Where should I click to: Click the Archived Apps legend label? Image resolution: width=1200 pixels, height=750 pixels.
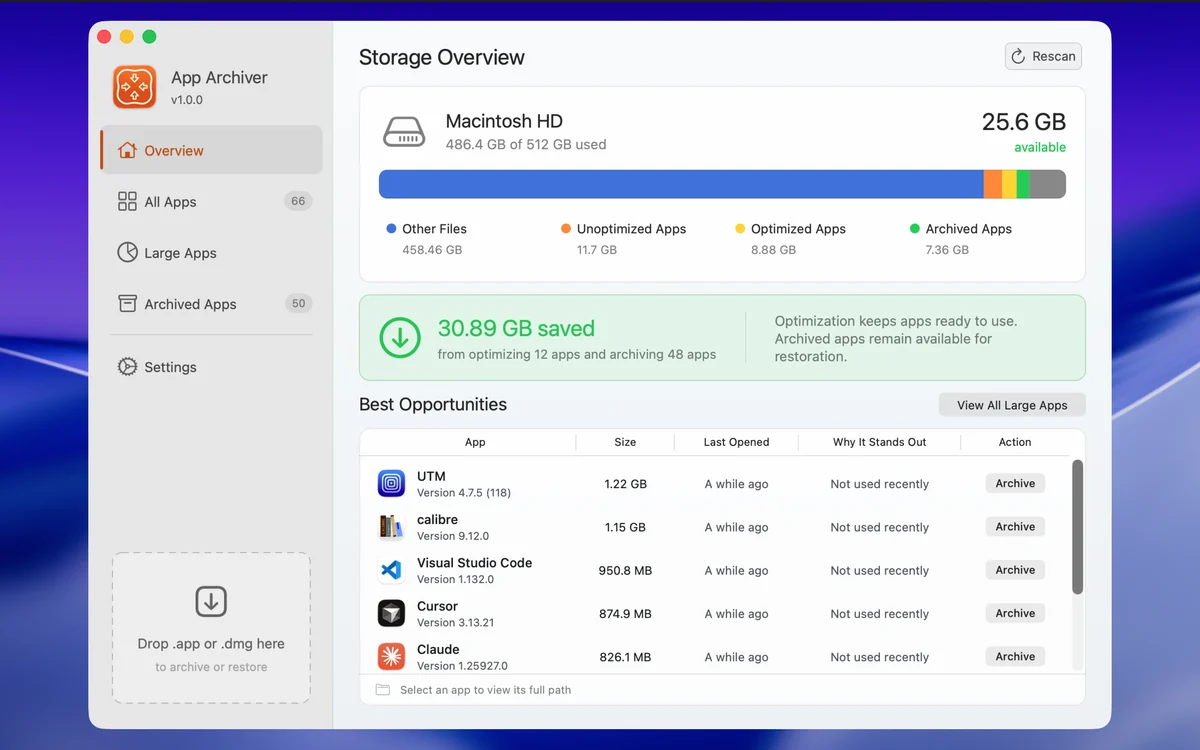pos(968,229)
